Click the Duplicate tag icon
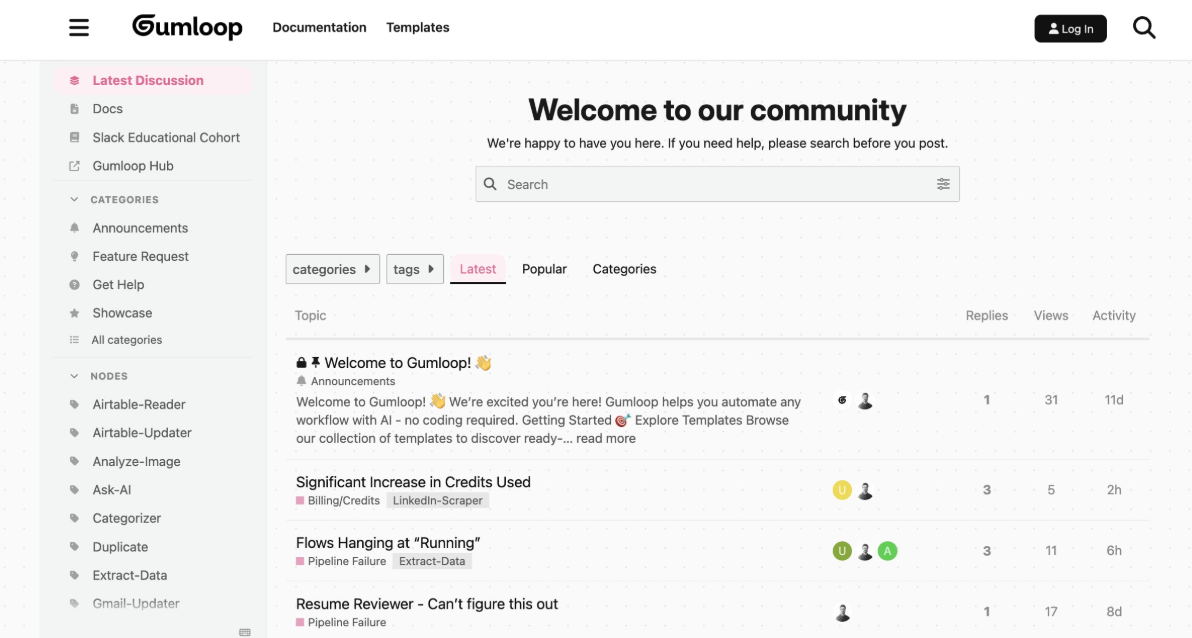Image resolution: width=1192 pixels, height=638 pixels. 74,547
